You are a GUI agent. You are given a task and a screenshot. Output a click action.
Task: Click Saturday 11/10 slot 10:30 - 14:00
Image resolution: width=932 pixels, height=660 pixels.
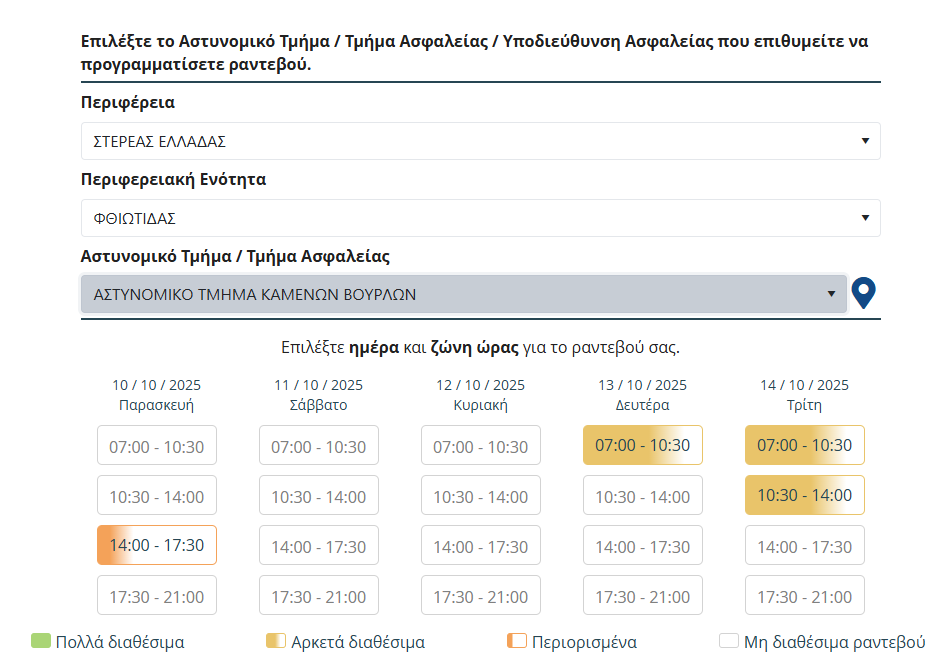319,495
